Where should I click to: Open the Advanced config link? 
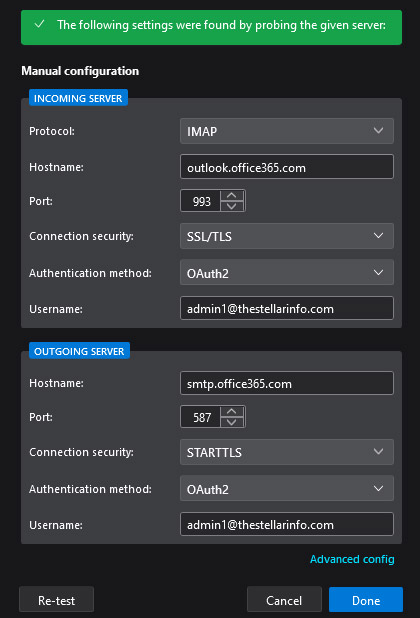click(x=352, y=559)
